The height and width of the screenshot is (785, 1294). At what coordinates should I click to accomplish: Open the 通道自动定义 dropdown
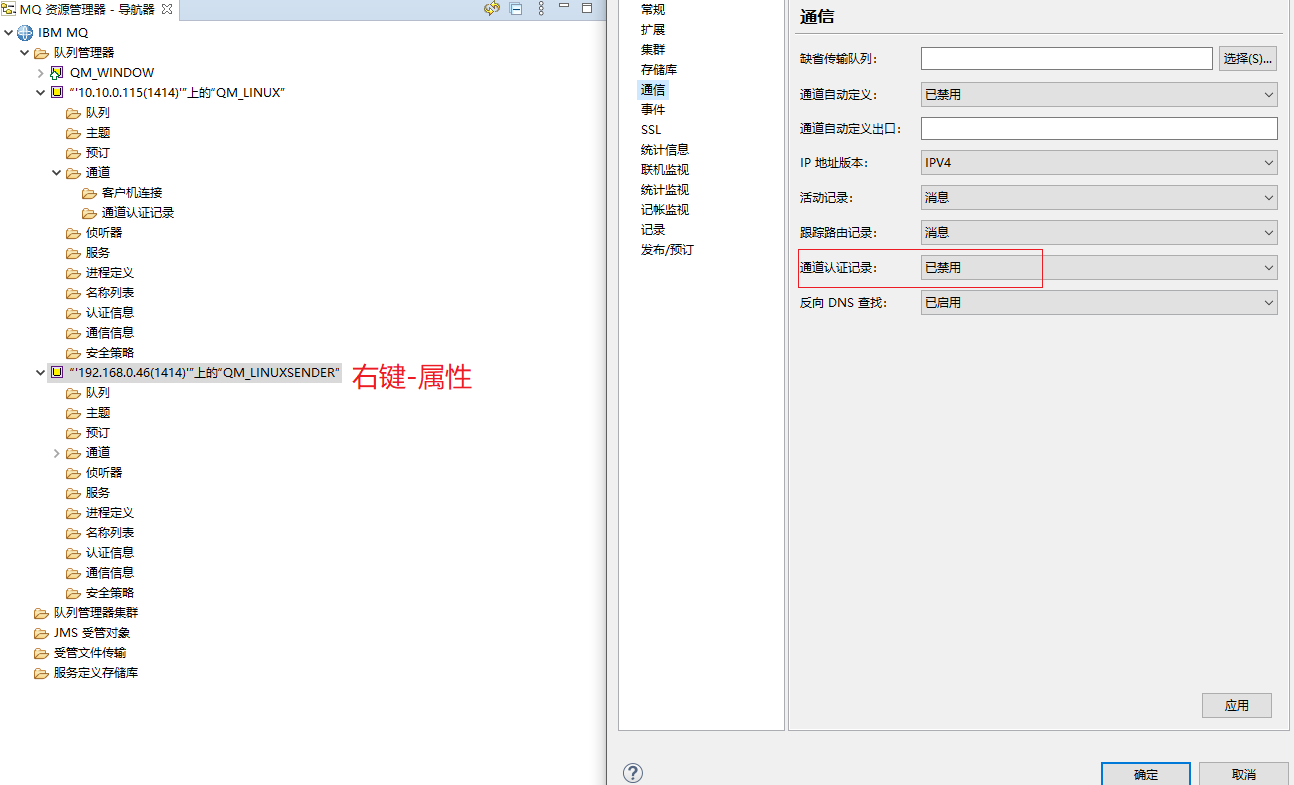click(x=1099, y=94)
